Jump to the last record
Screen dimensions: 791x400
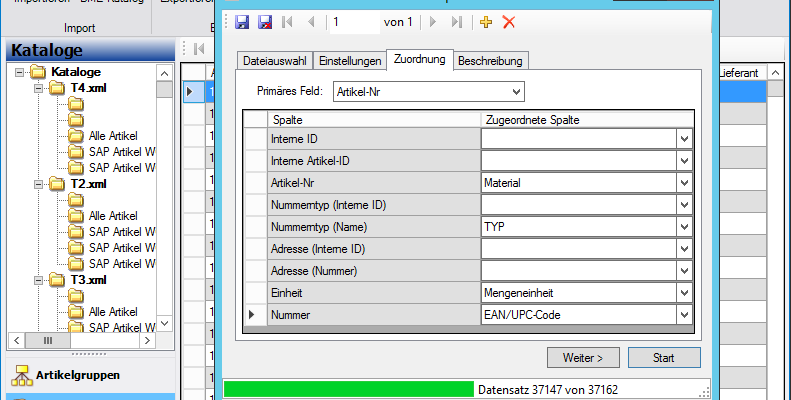click(456, 22)
